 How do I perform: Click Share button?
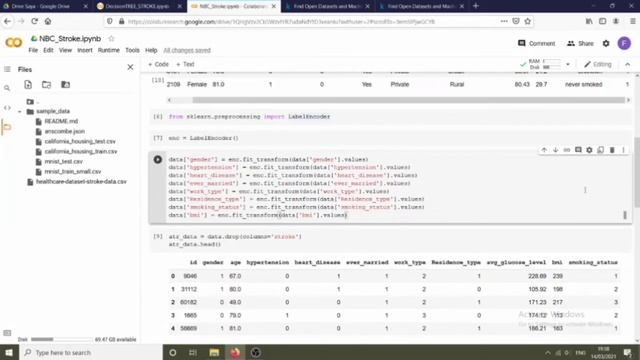pyautogui.click(x=580, y=43)
